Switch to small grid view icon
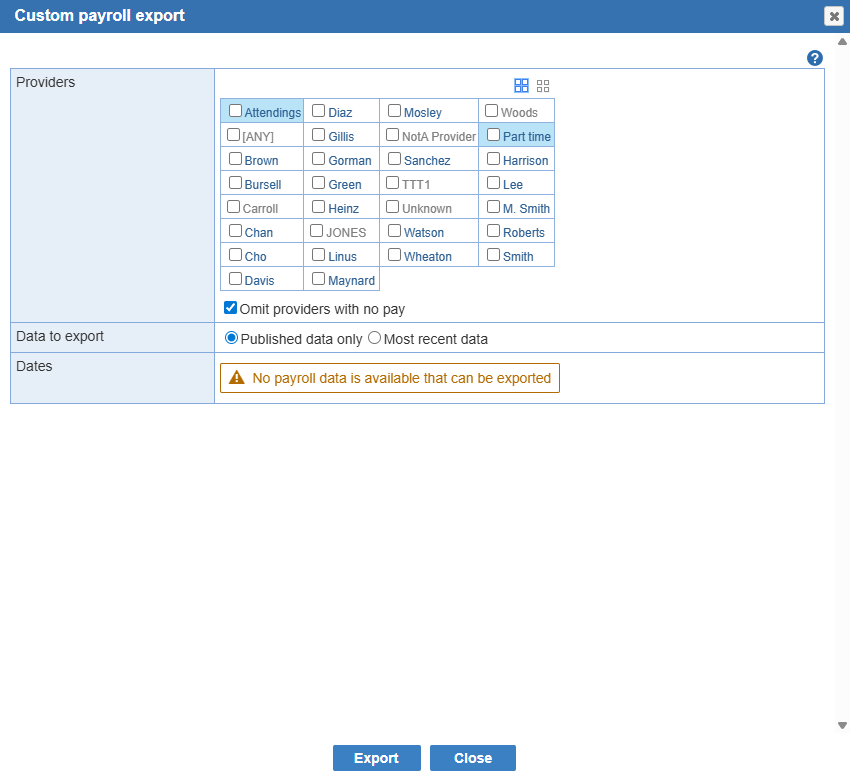Image resolution: width=850 pixels, height=779 pixels. click(543, 86)
